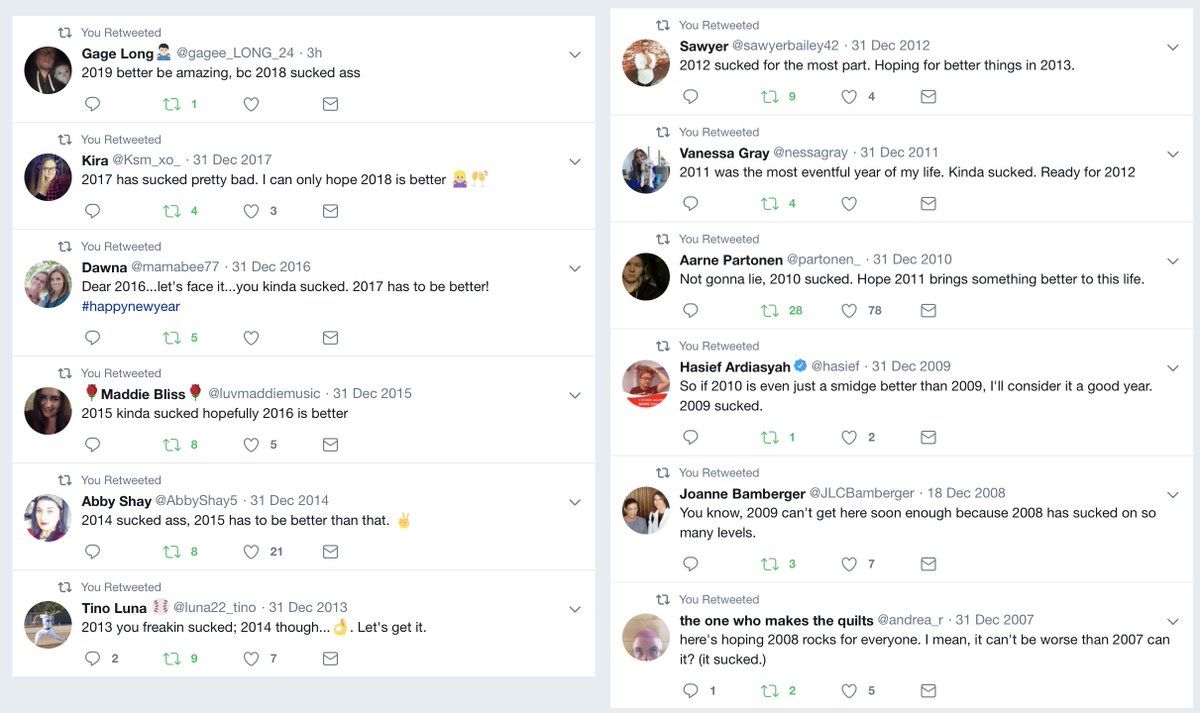Viewport: 1200px width, 713px height.
Task: Open the 31 Dec 2010 timestamp
Action: 912,259
